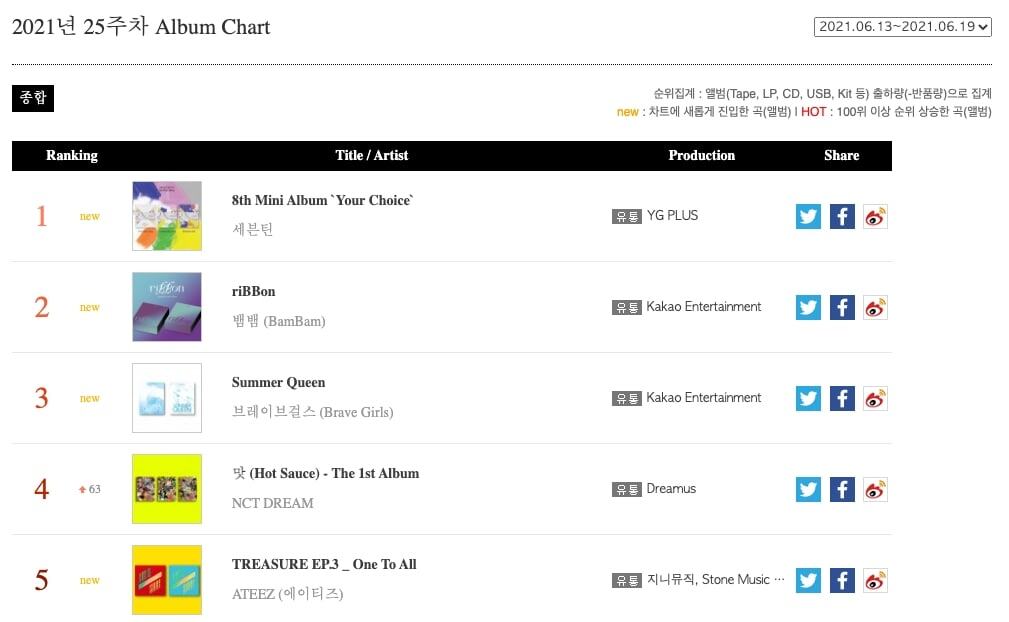The image size is (1009, 622).
Task: Share TREASURE EP.3 album on Twitter
Action: (x=808, y=580)
